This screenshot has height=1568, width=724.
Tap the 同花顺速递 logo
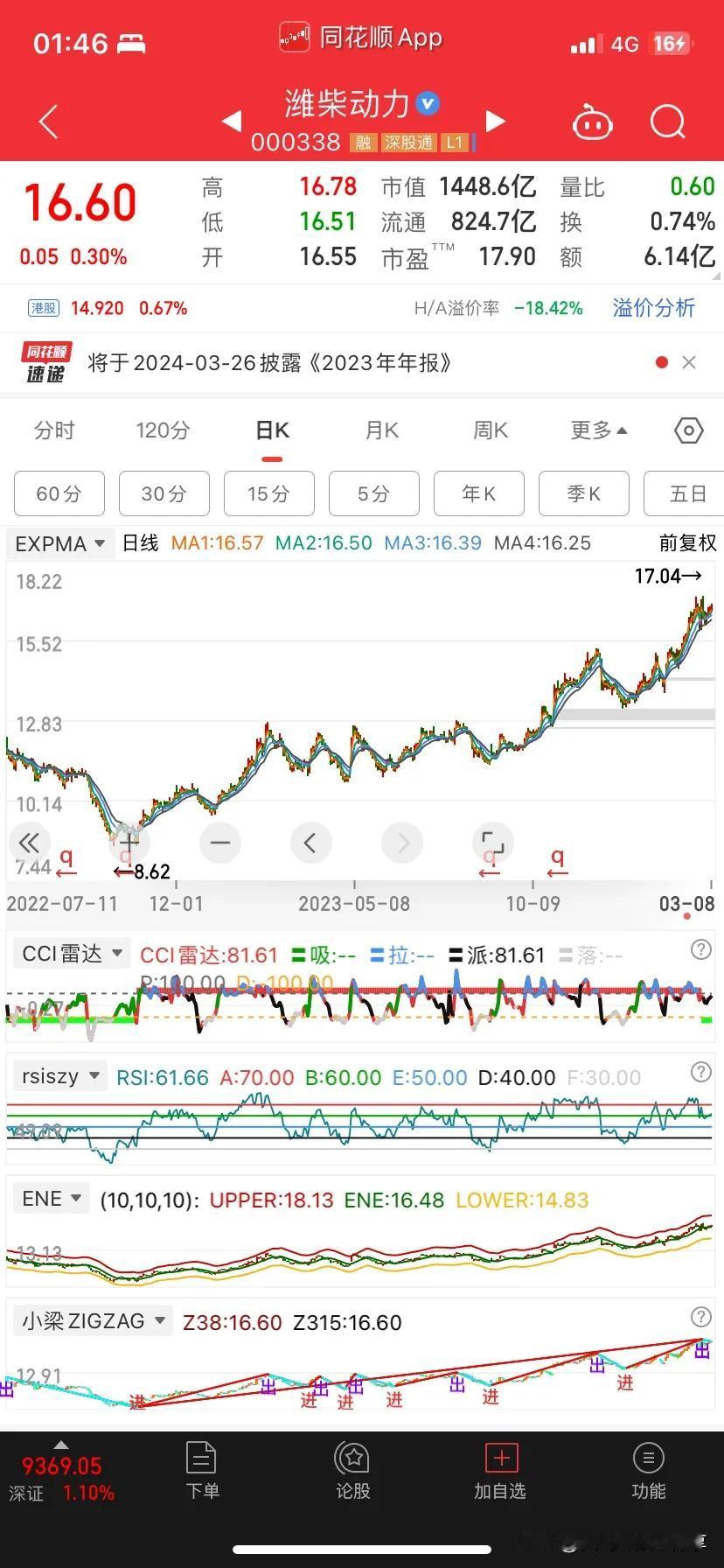(x=45, y=362)
